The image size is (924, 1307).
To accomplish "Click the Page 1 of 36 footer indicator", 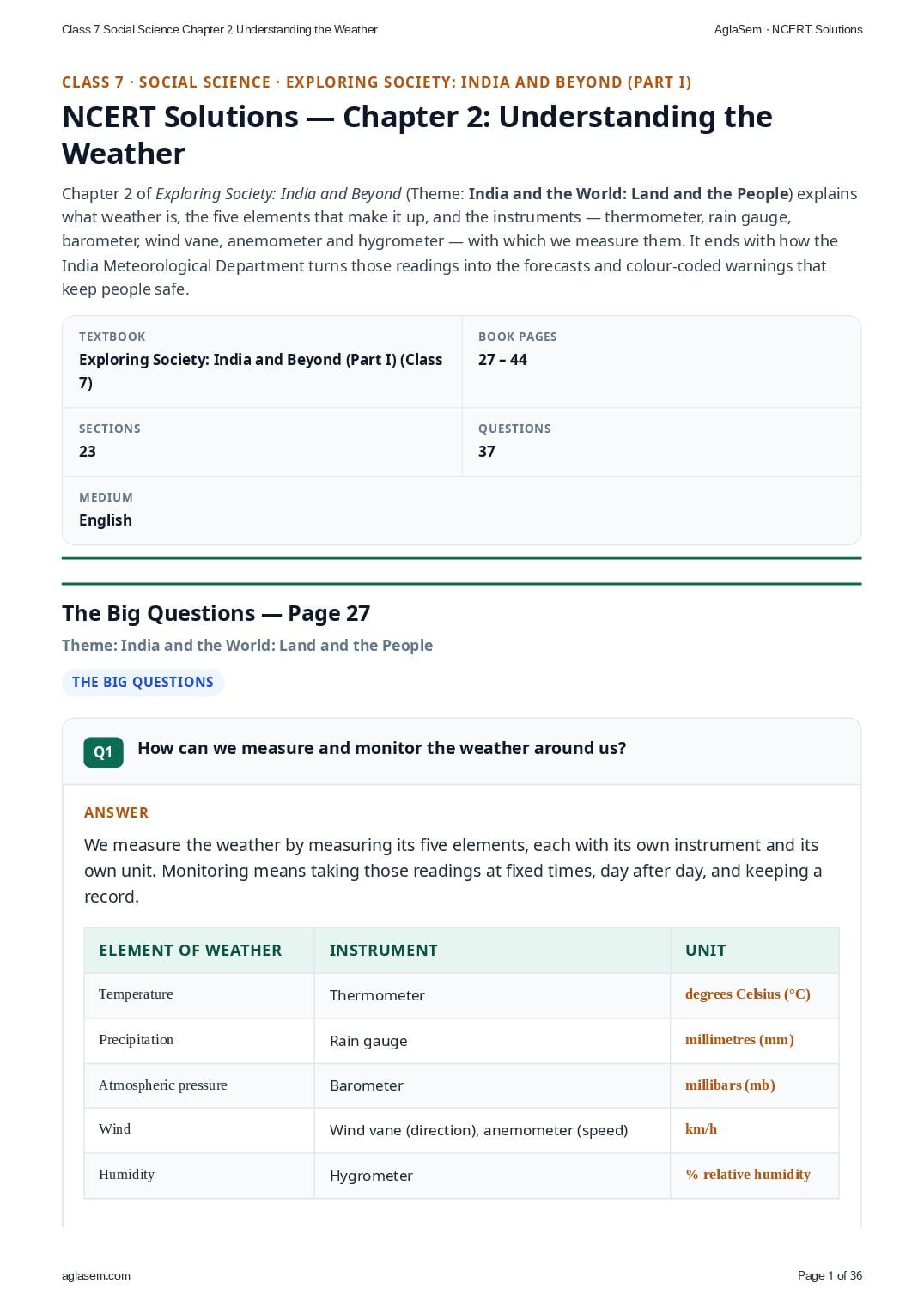I will click(x=830, y=1276).
